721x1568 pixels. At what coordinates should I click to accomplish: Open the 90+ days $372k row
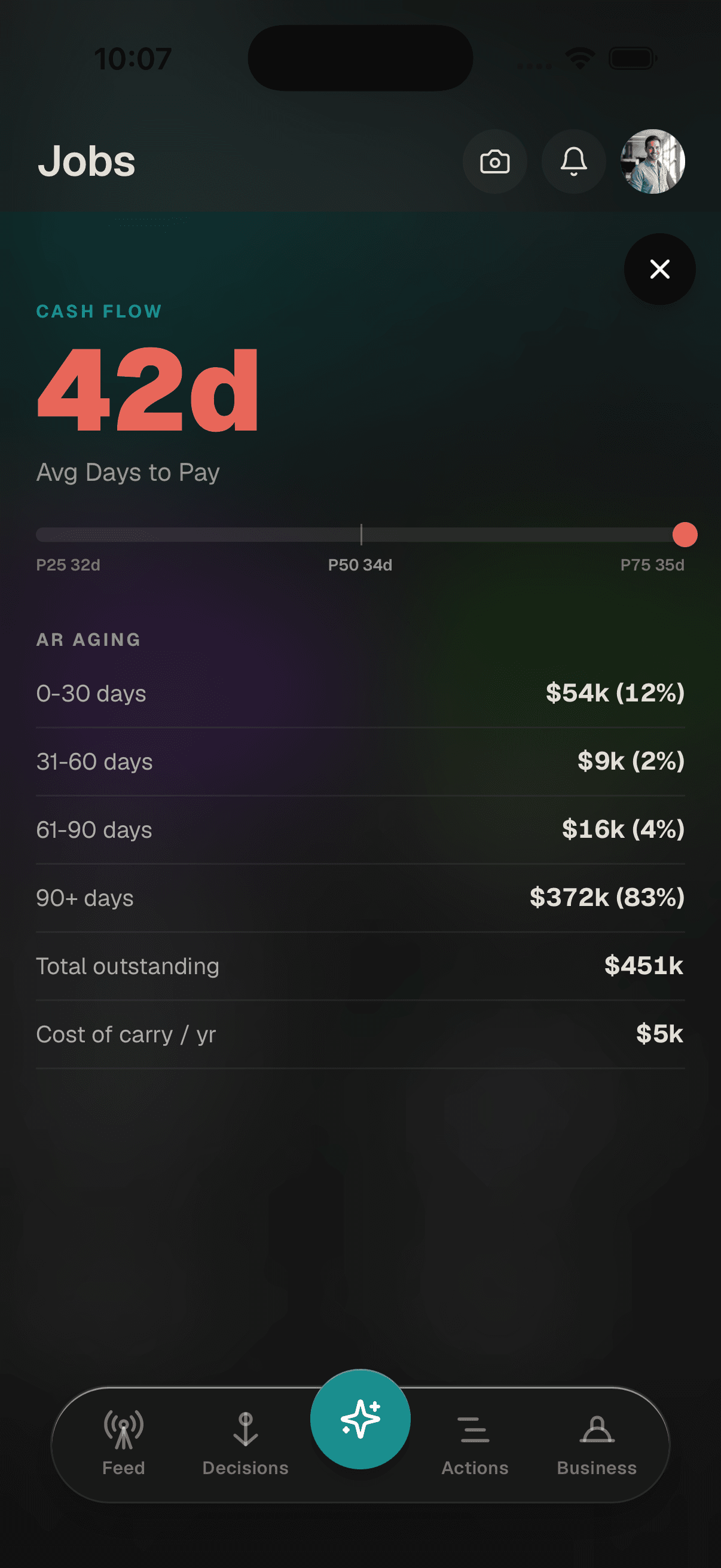[360, 898]
